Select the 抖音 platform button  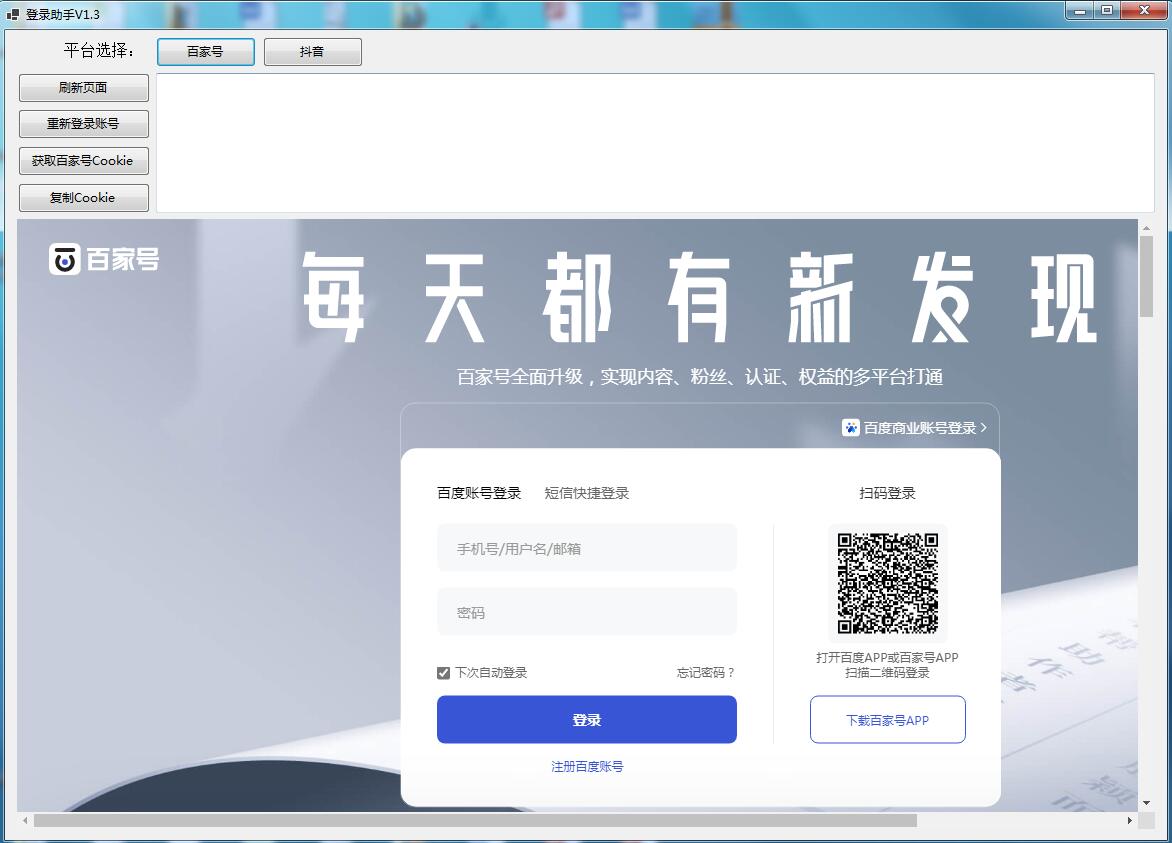(x=312, y=52)
